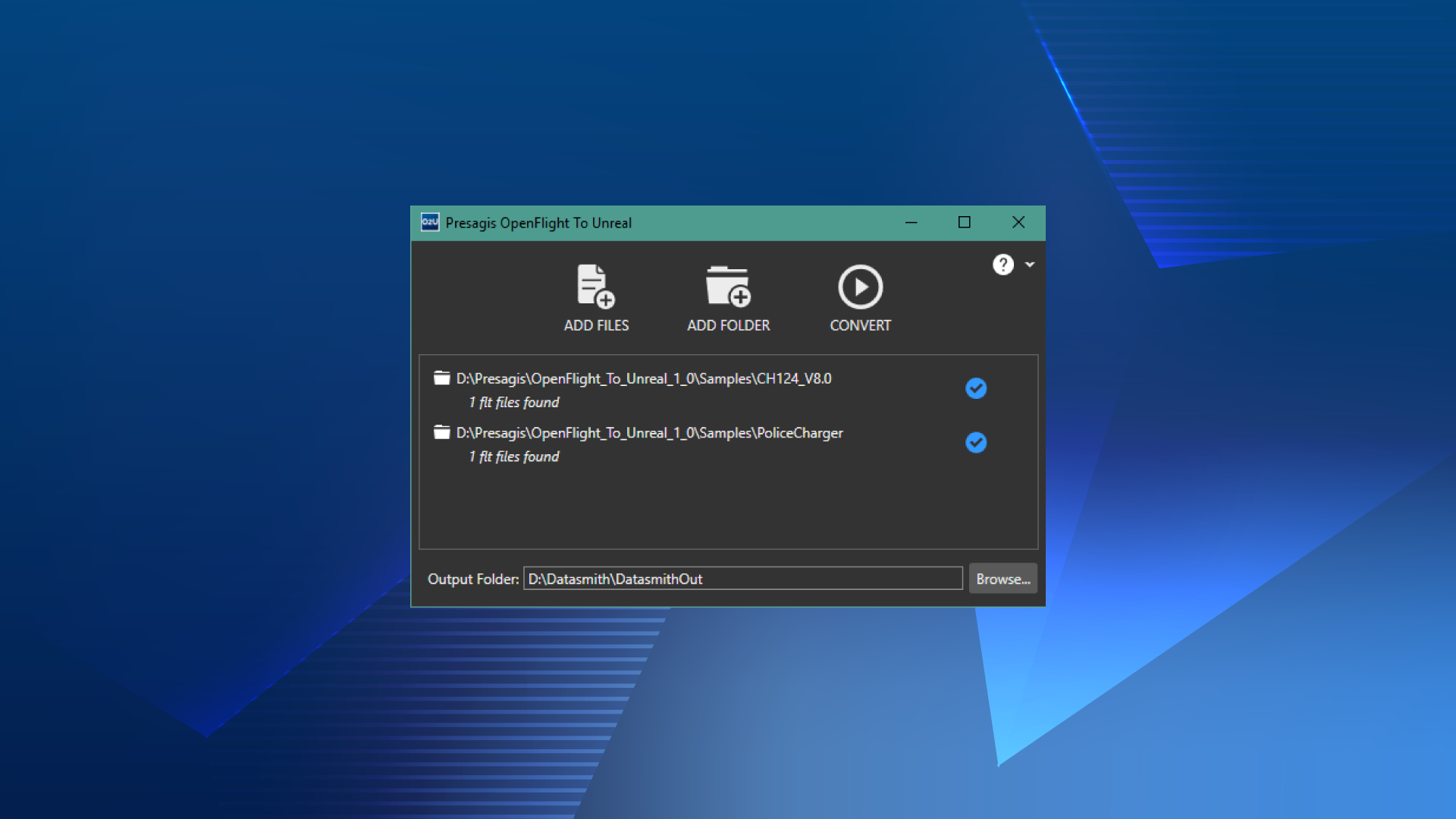Click the CONVERT label
Screen dimensions: 1456x819
[860, 325]
